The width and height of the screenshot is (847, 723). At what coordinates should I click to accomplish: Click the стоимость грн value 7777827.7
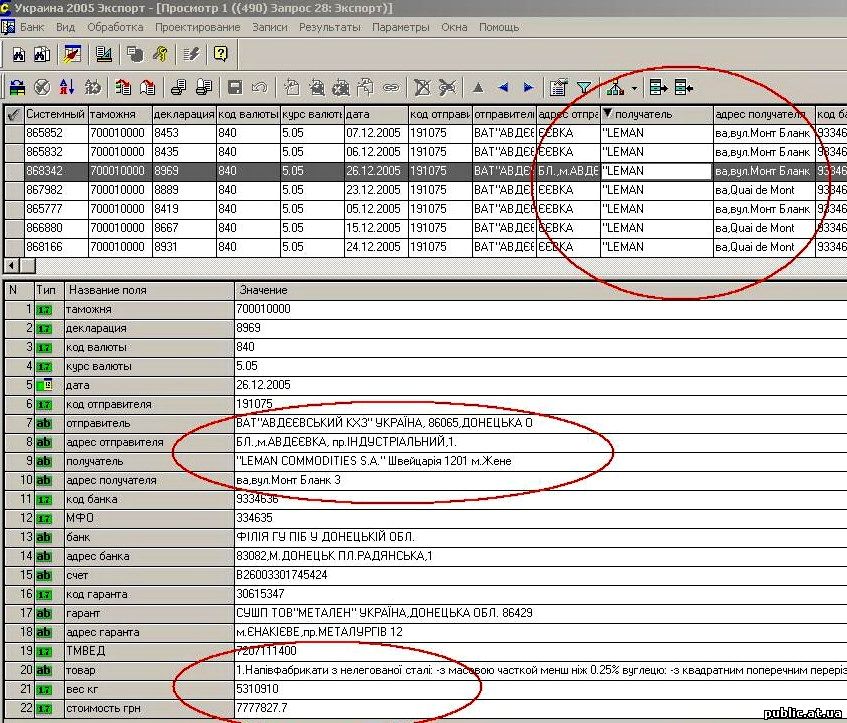point(540,708)
